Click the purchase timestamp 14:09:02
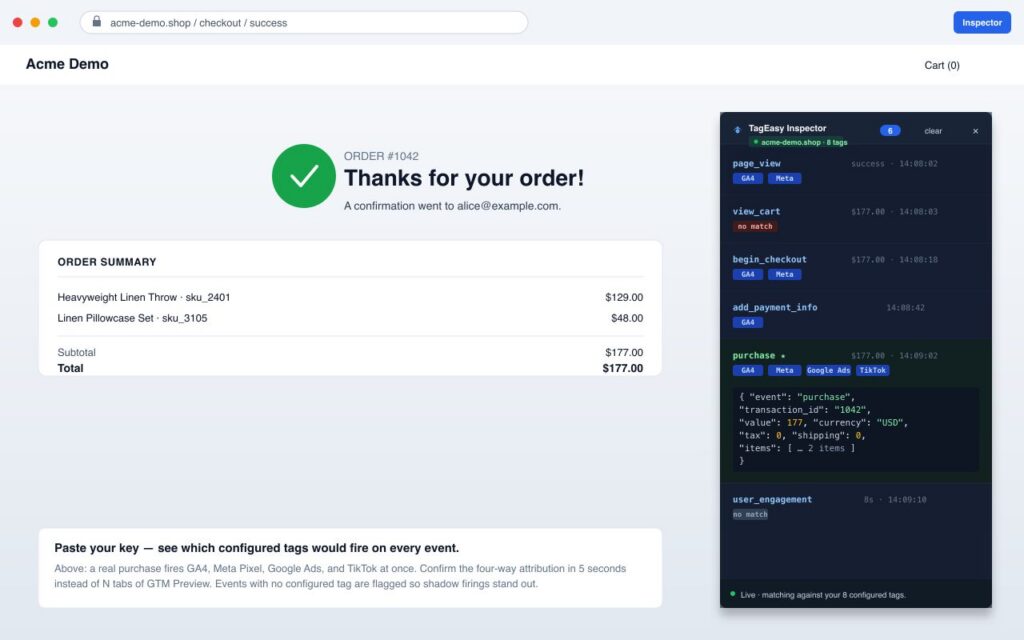This screenshot has width=1024, height=640. tap(918, 356)
